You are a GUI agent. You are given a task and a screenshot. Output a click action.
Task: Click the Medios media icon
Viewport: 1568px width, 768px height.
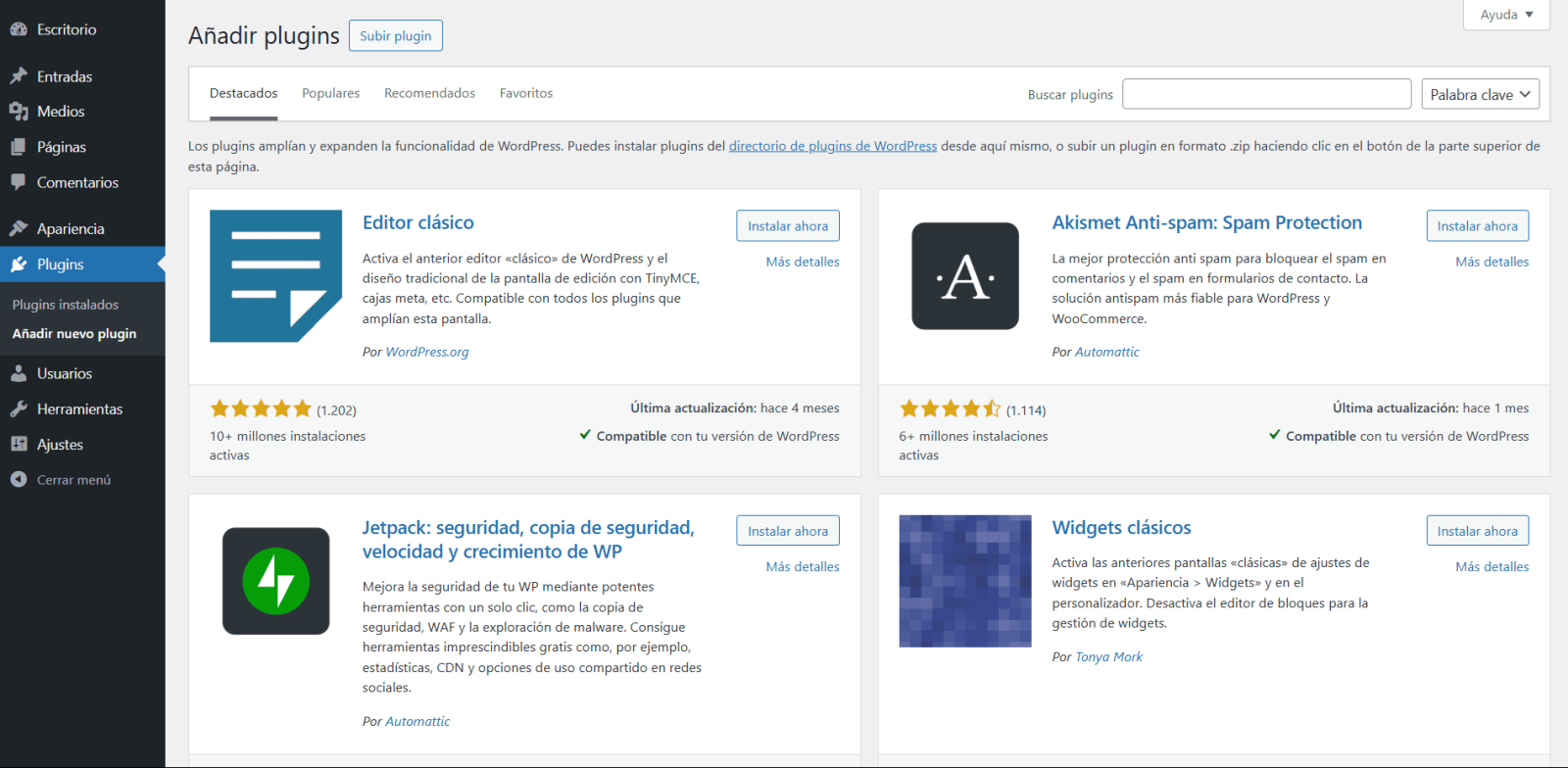(x=19, y=112)
